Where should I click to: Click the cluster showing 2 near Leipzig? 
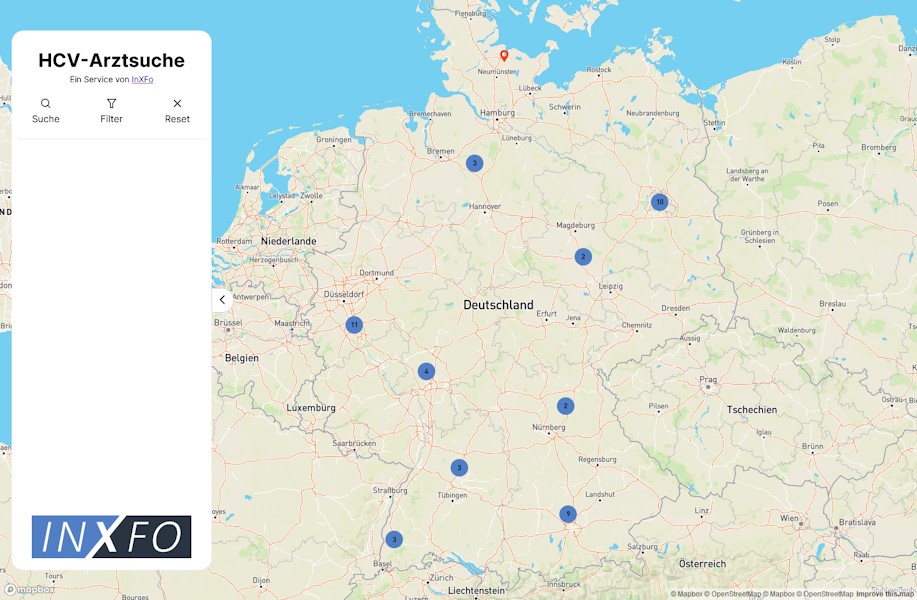(x=582, y=255)
